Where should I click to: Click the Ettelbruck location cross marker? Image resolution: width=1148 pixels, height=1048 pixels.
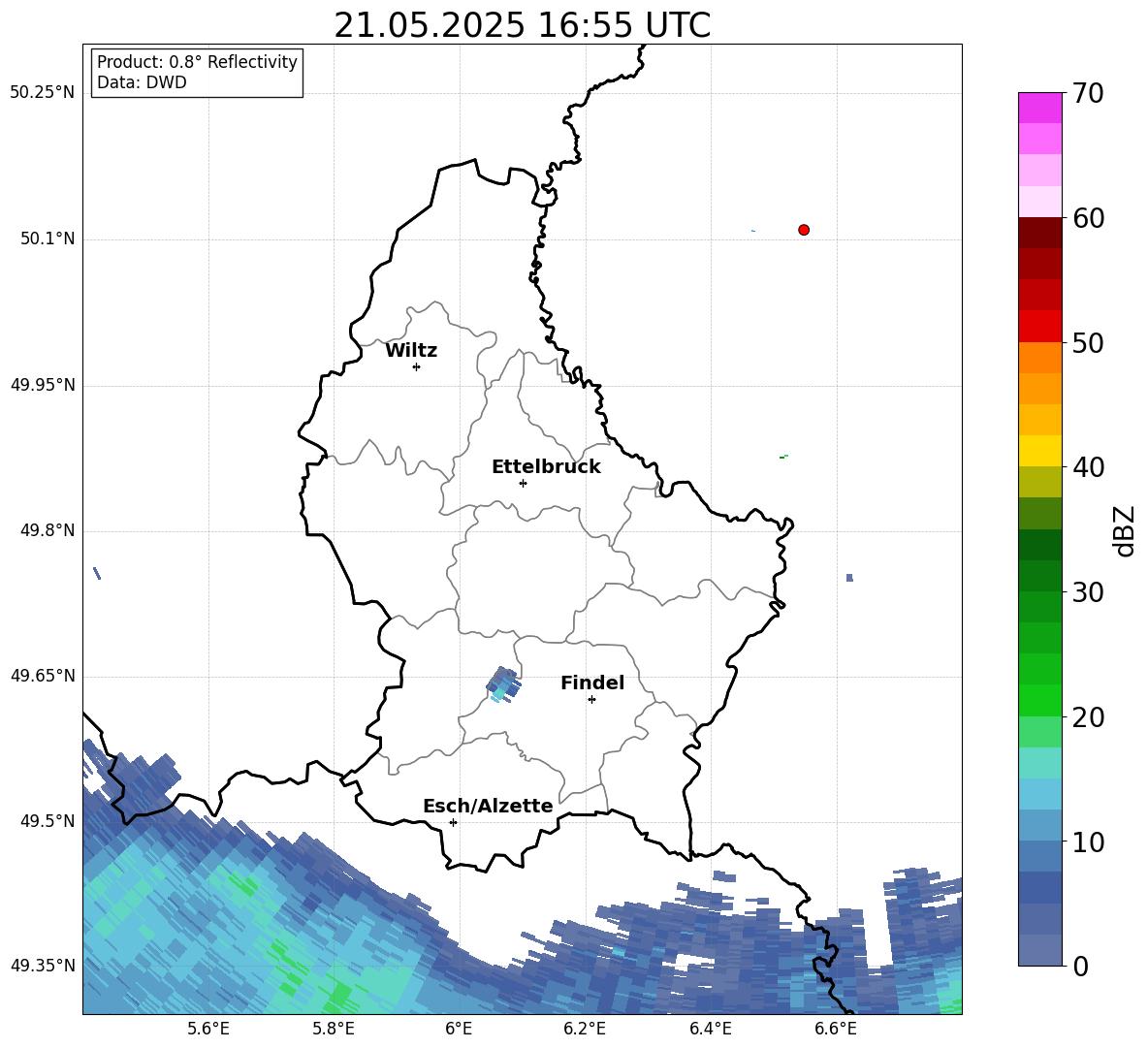click(x=523, y=483)
